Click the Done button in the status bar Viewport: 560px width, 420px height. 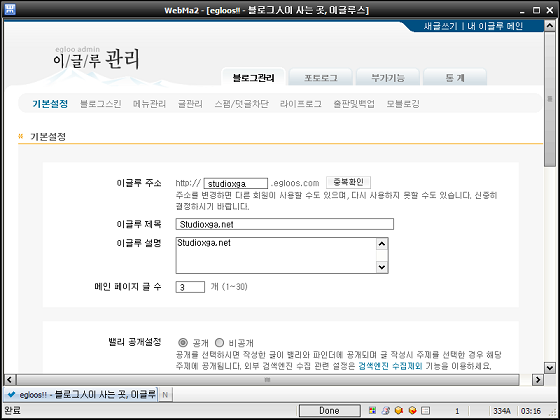coord(329,411)
